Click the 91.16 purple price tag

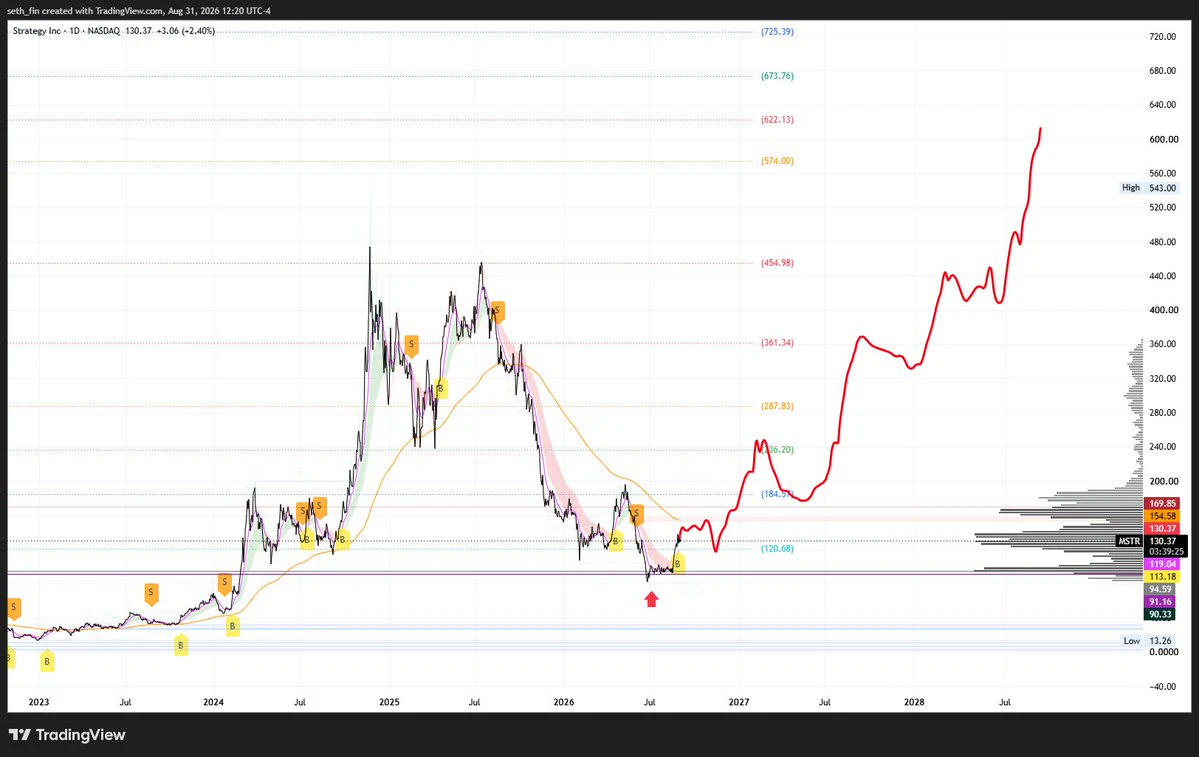1160,602
